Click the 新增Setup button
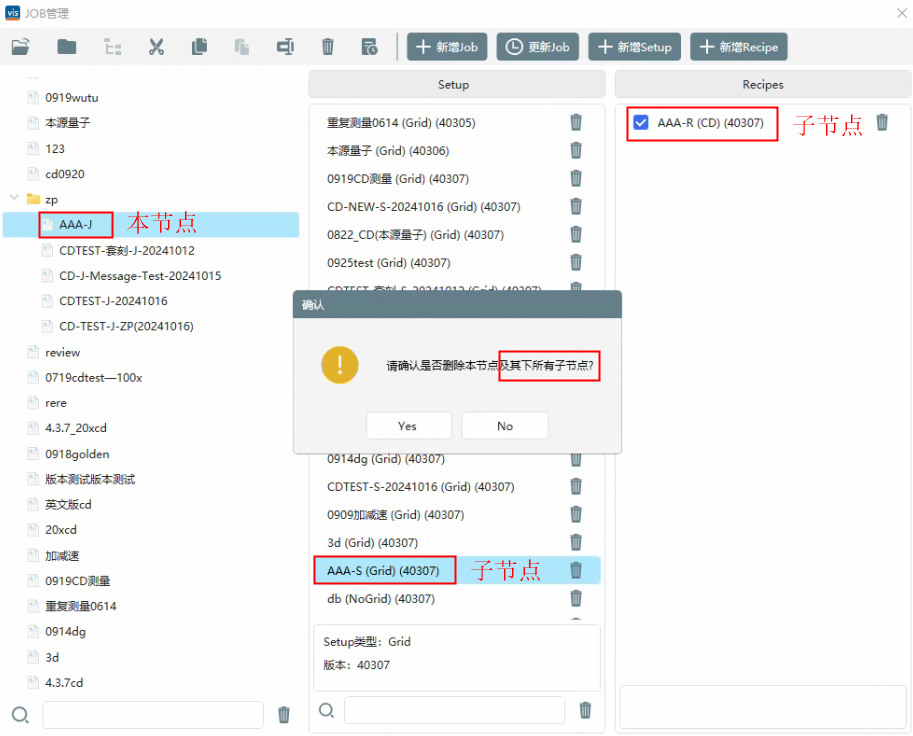 click(634, 47)
